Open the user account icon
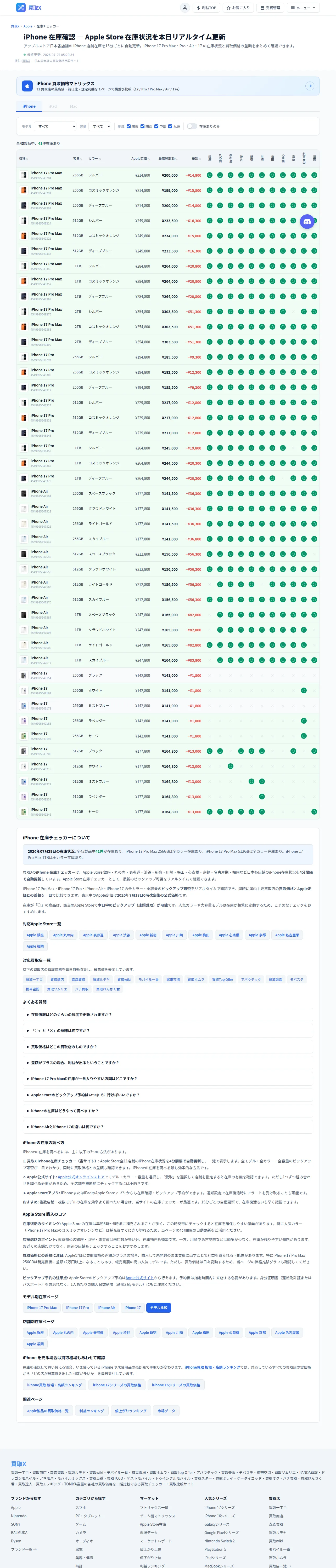 pyautogui.click(x=184, y=8)
